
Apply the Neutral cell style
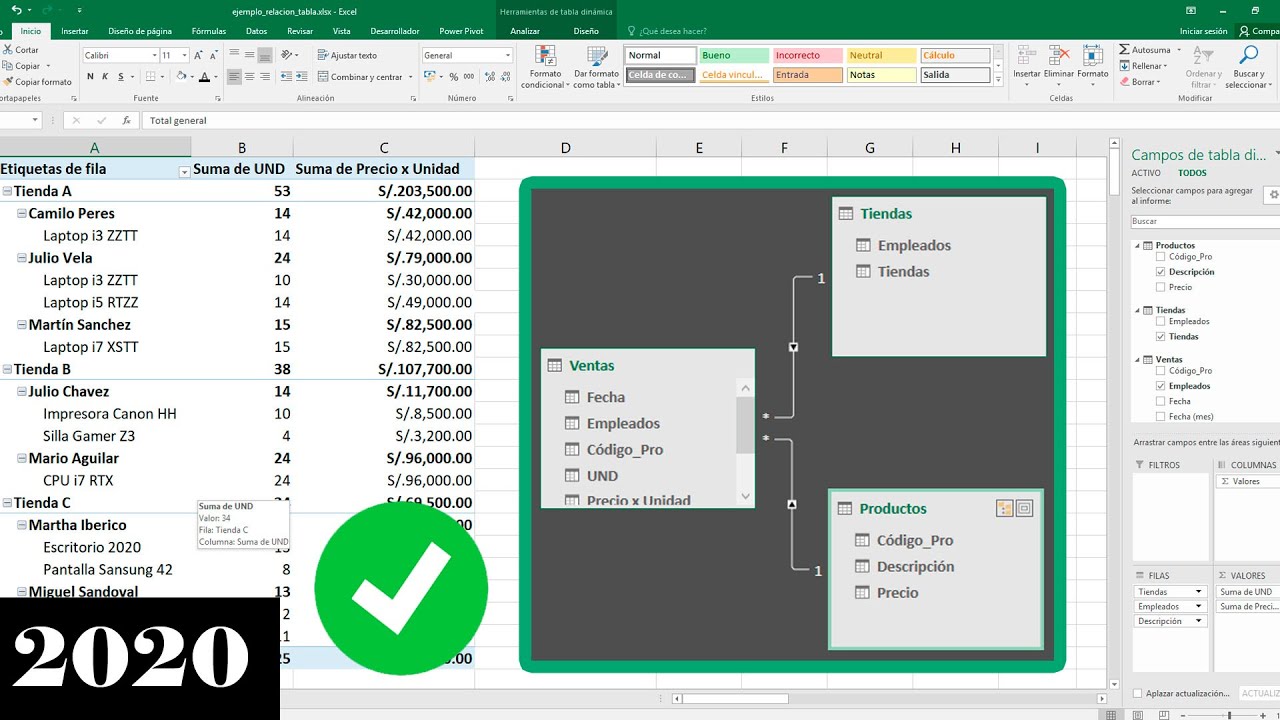pos(881,55)
